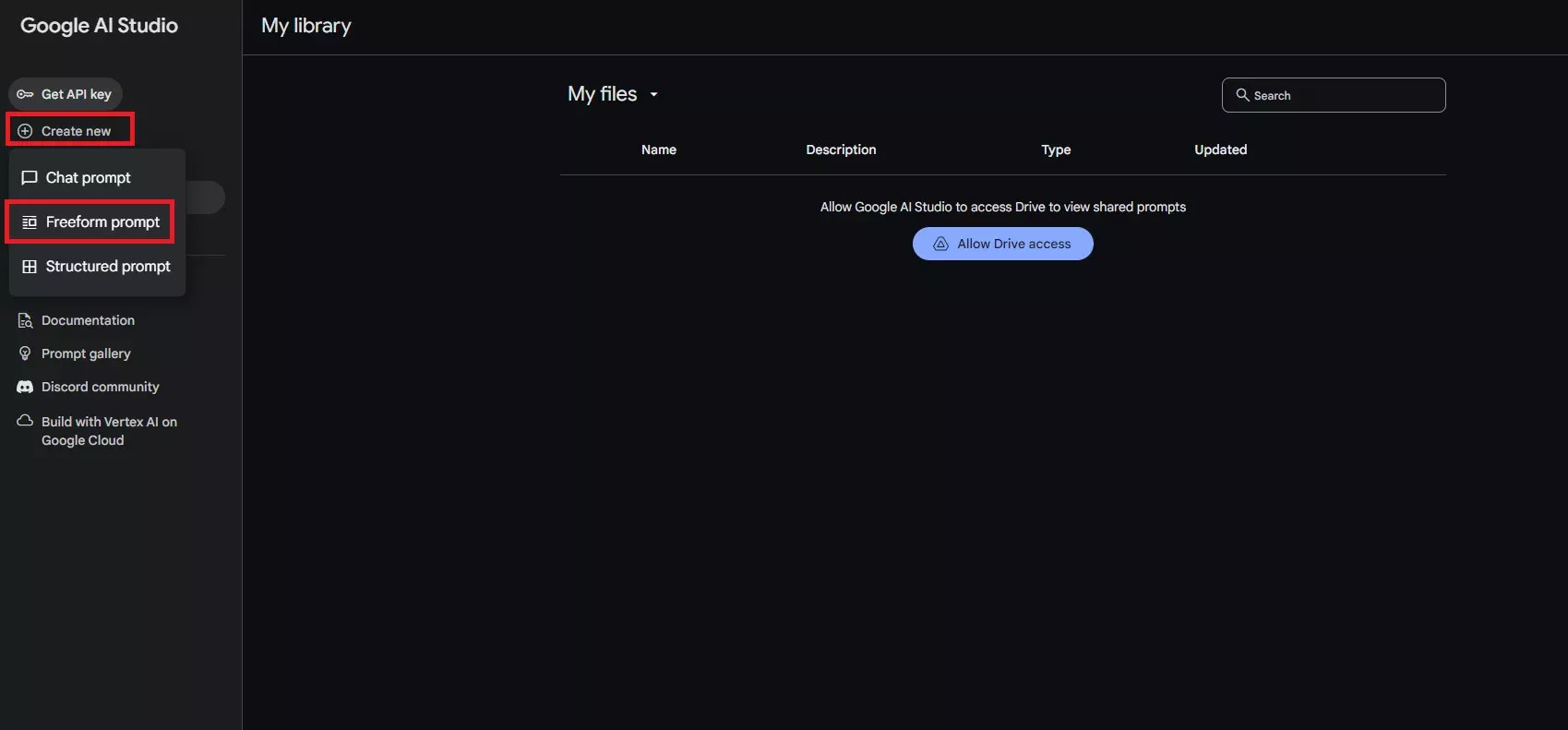Click the Updated column header
This screenshot has height=730, width=1568.
[1220, 150]
